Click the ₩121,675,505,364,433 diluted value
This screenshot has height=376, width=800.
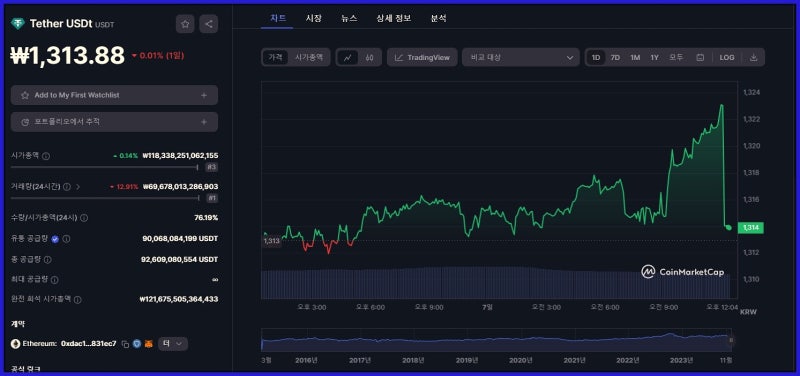(x=179, y=299)
